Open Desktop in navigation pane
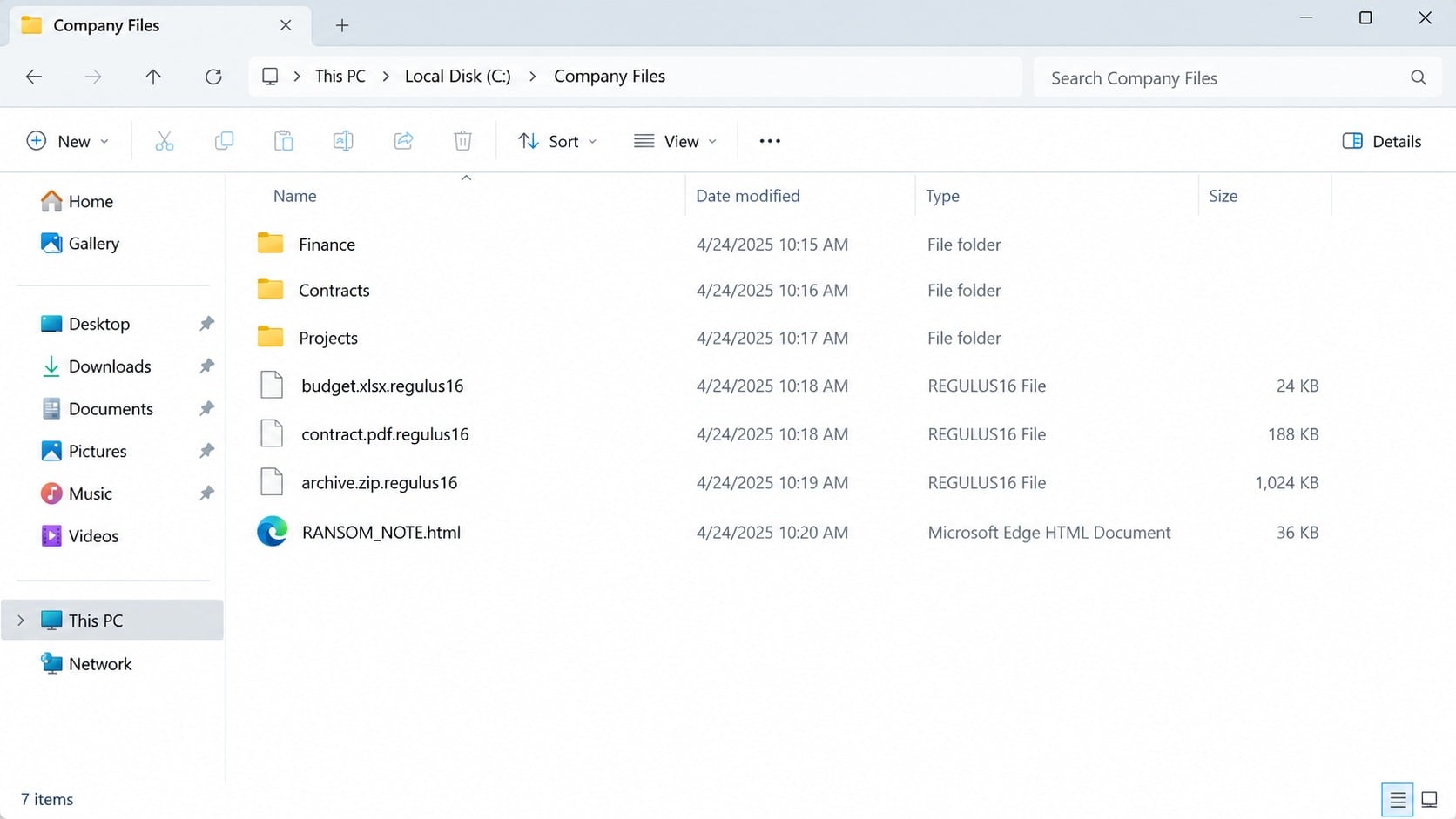The image size is (1456, 819). (x=85, y=324)
